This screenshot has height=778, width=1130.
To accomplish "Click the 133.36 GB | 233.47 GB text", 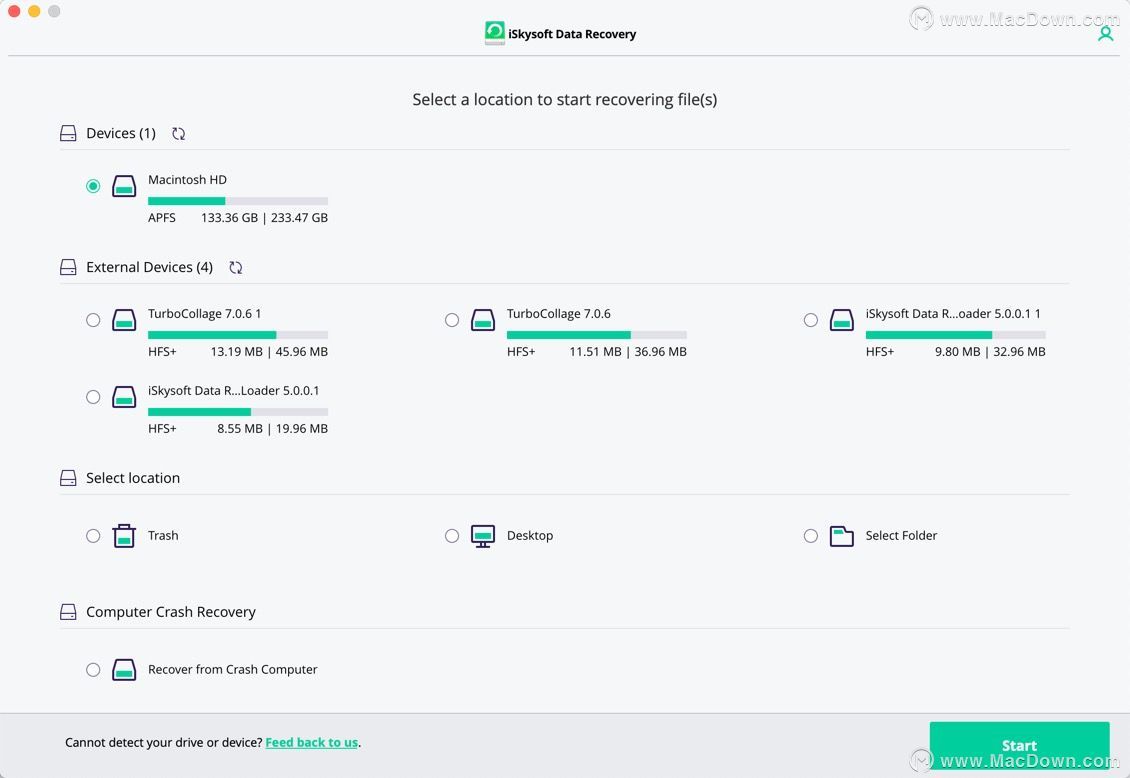I will coord(264,218).
